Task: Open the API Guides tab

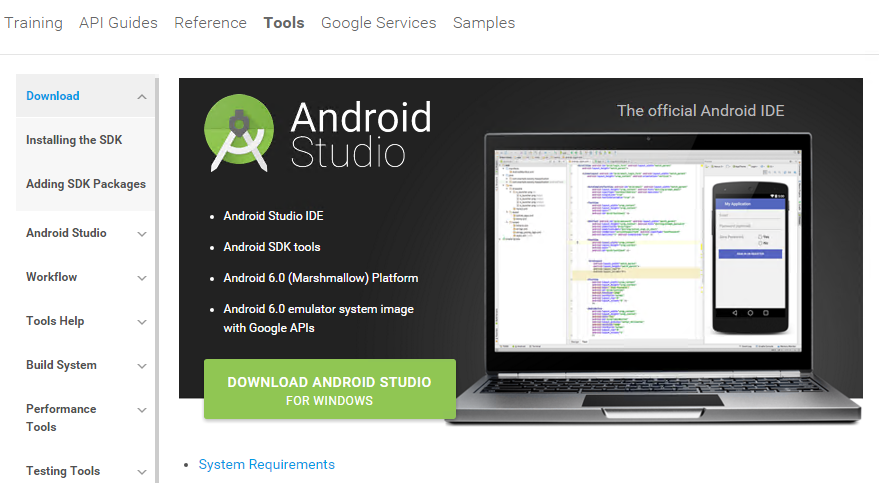Action: [118, 22]
